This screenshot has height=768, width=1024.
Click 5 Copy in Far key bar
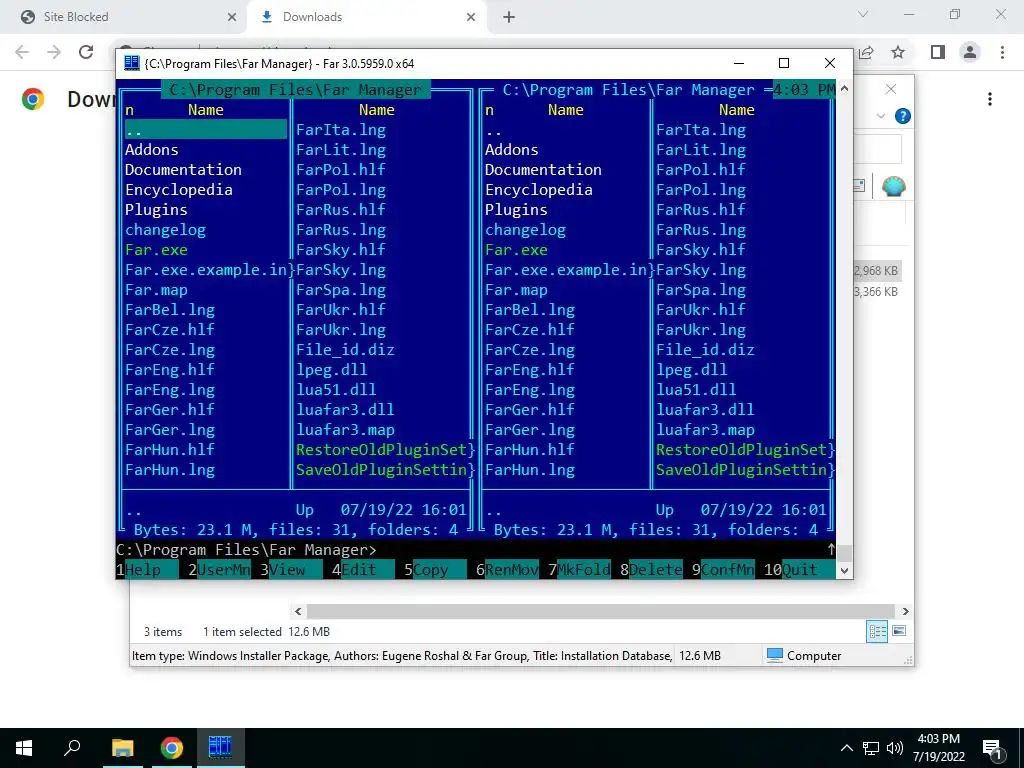pos(435,569)
